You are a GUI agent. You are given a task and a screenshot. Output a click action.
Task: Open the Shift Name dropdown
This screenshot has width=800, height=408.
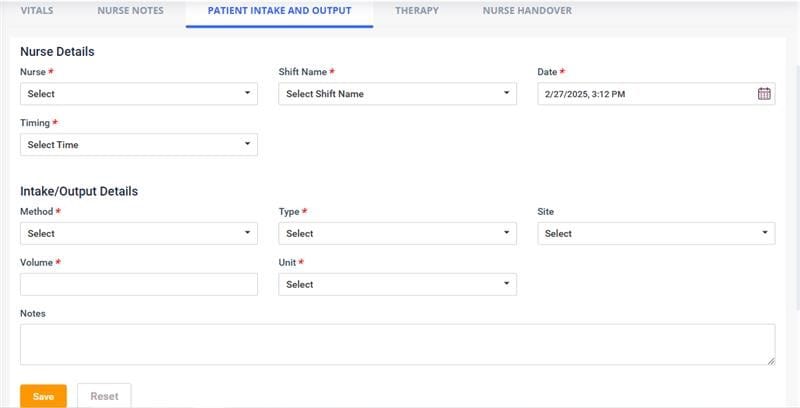tap(397, 94)
